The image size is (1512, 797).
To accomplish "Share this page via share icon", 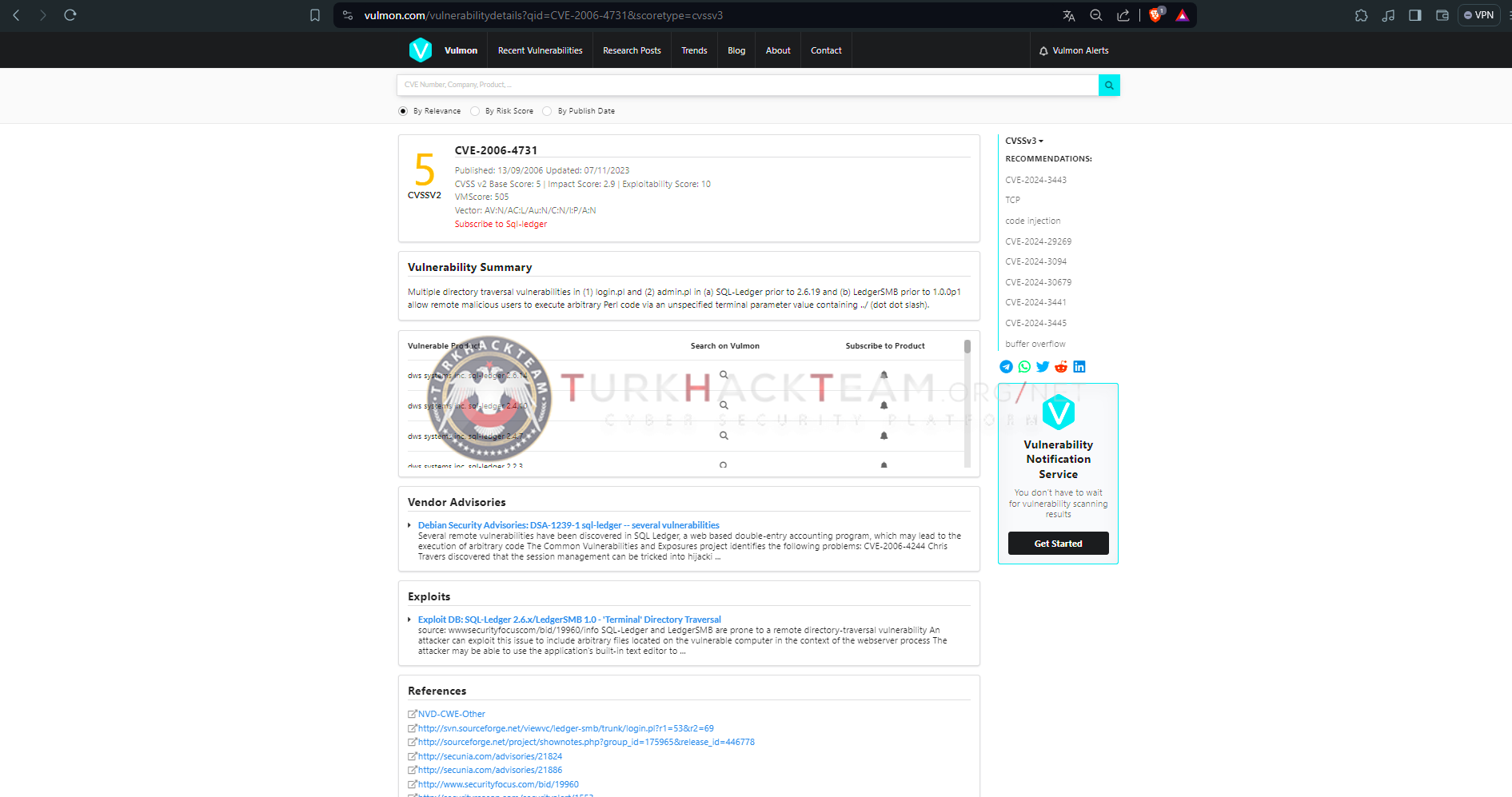I will click(x=1123, y=15).
